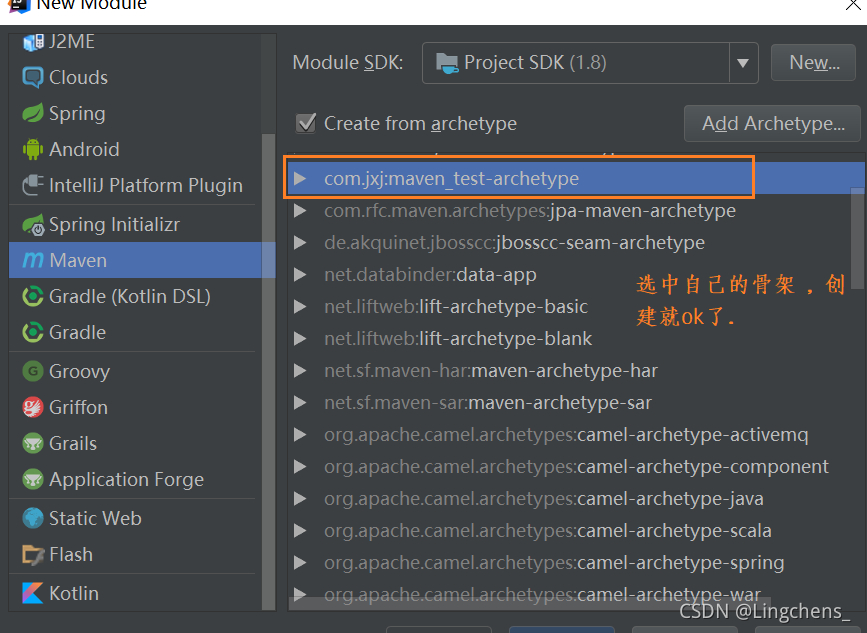
Task: Click the Project SDK folder icon
Action: click(x=447, y=63)
